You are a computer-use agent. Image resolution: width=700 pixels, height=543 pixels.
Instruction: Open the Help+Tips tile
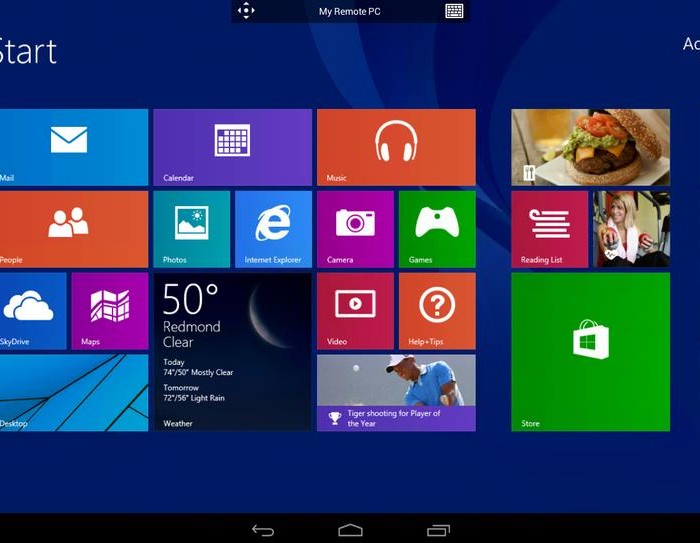pyautogui.click(x=437, y=310)
